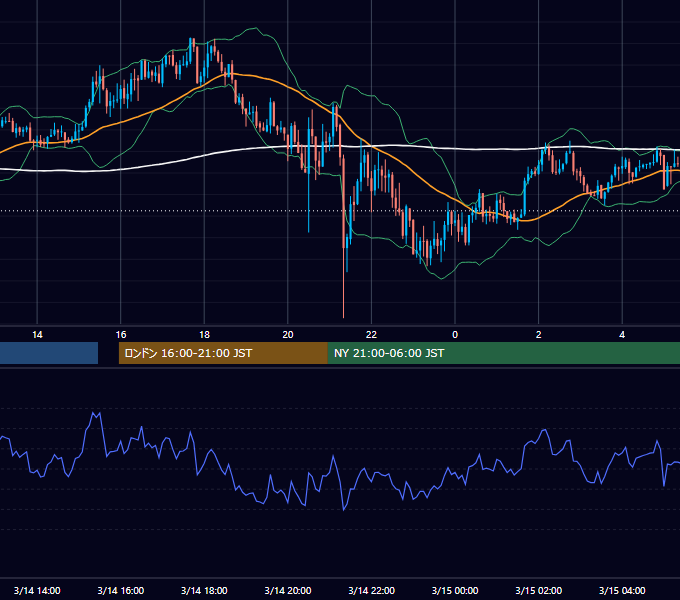Screen dimensions: 680x600
Task: Click the 22 hour label on chart axis
Action: coord(371,335)
